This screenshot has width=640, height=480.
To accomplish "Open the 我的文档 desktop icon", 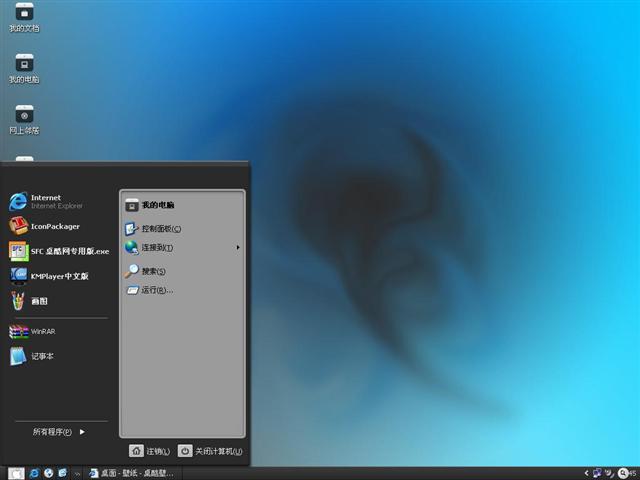I will (24, 17).
